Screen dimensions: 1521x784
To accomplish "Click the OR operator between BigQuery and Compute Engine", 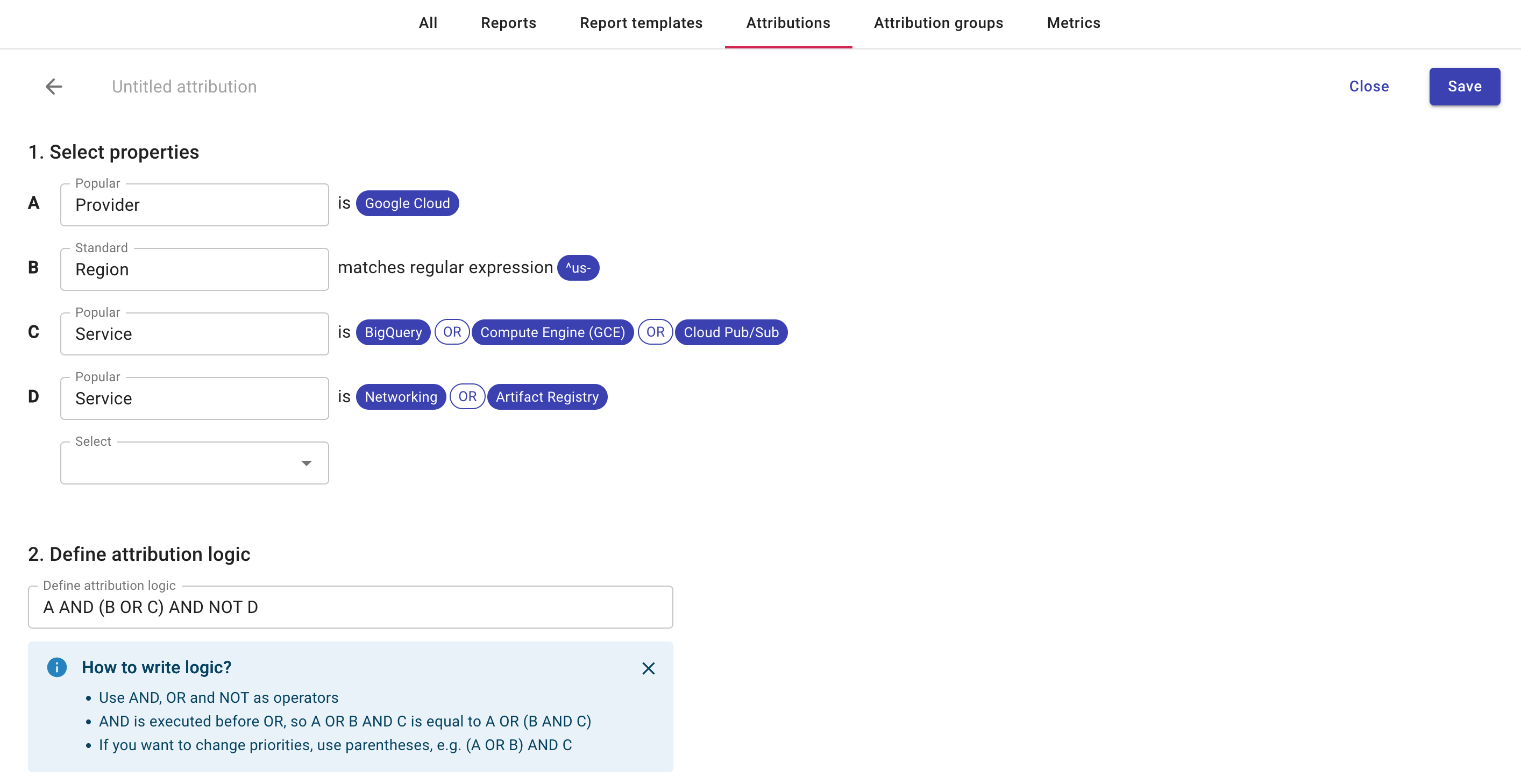I will (451, 332).
